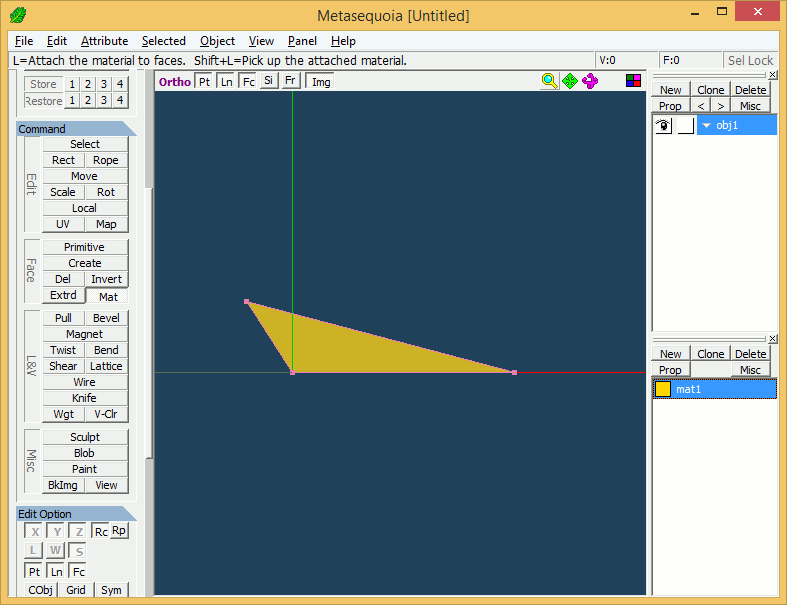Close the object panel with X

pyautogui.click(x=772, y=74)
